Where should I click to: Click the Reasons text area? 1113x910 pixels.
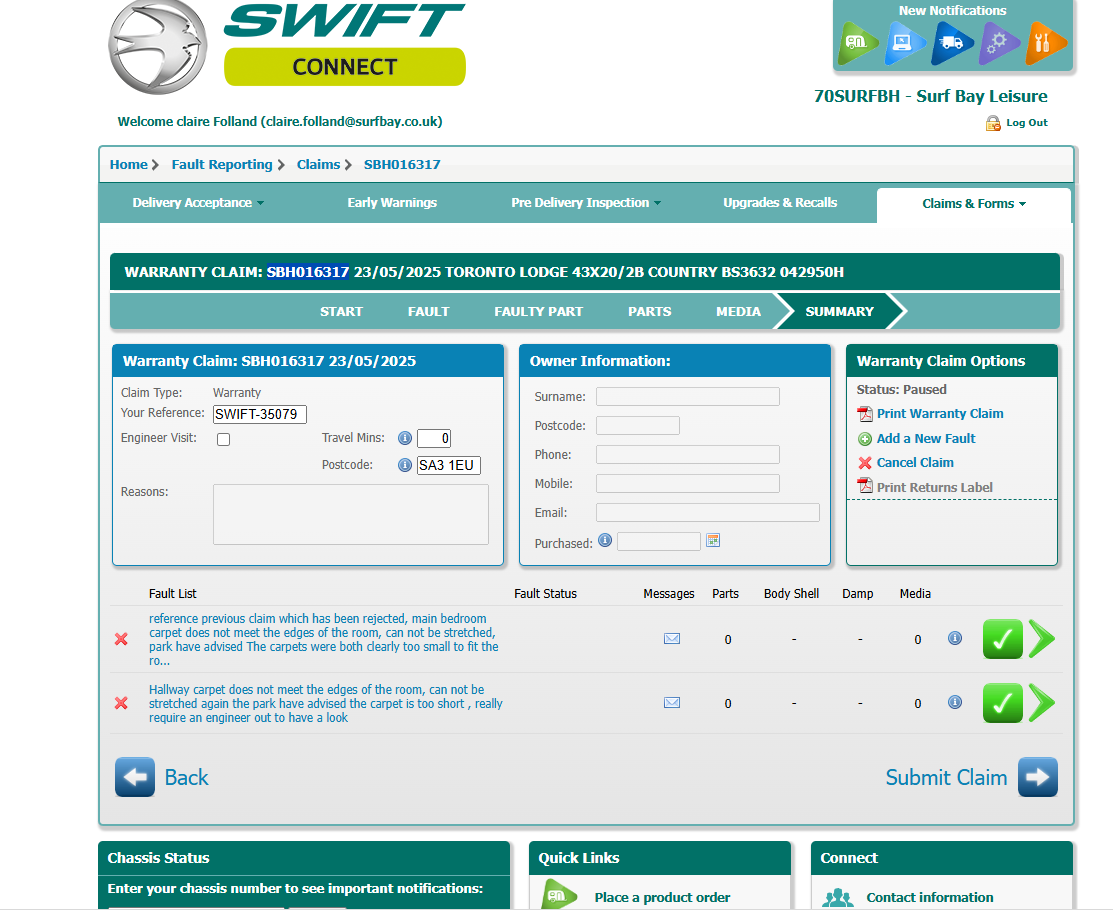pos(351,515)
